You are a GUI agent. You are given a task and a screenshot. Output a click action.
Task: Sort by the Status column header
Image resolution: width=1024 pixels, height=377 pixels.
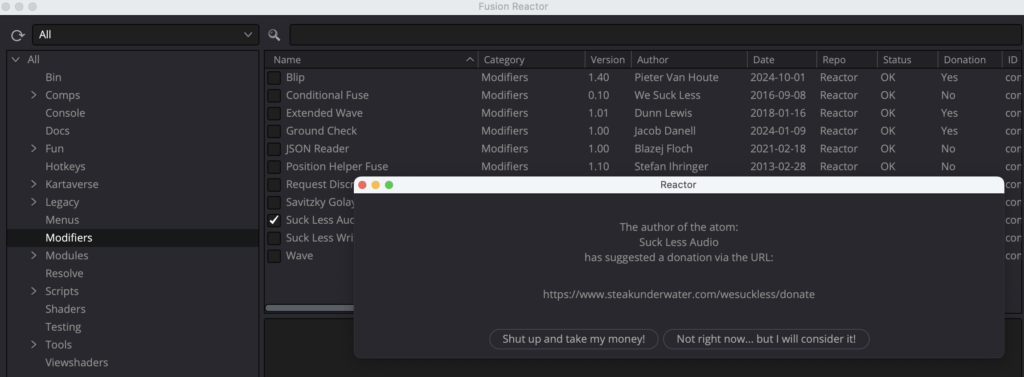pyautogui.click(x=907, y=59)
